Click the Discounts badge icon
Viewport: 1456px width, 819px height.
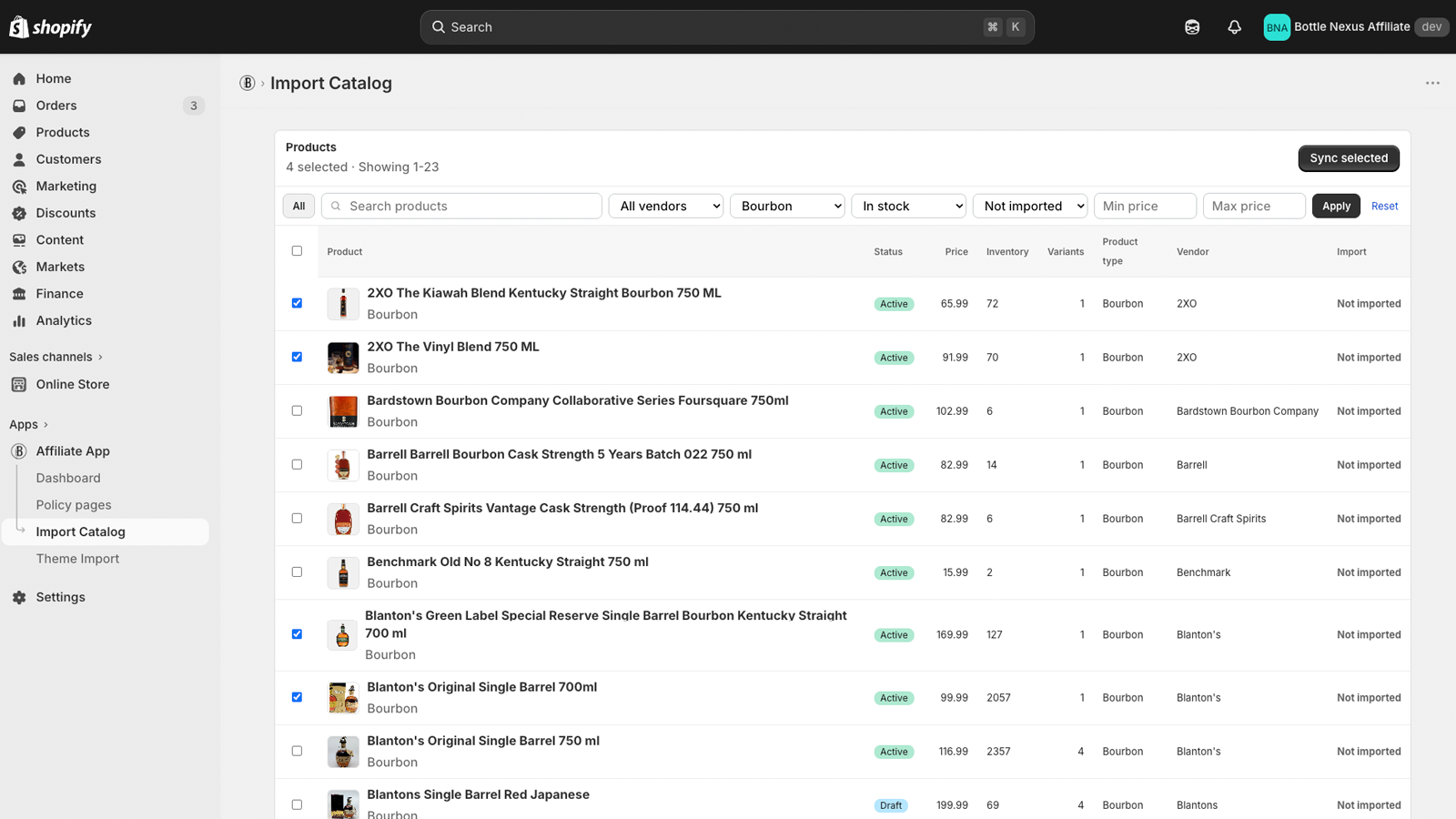tap(19, 213)
